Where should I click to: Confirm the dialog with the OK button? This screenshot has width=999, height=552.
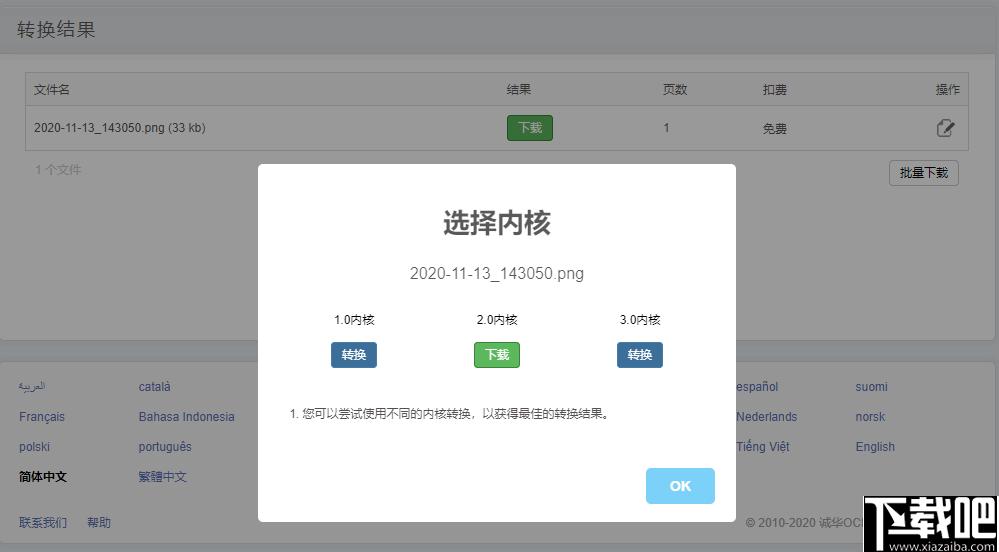[x=680, y=486]
